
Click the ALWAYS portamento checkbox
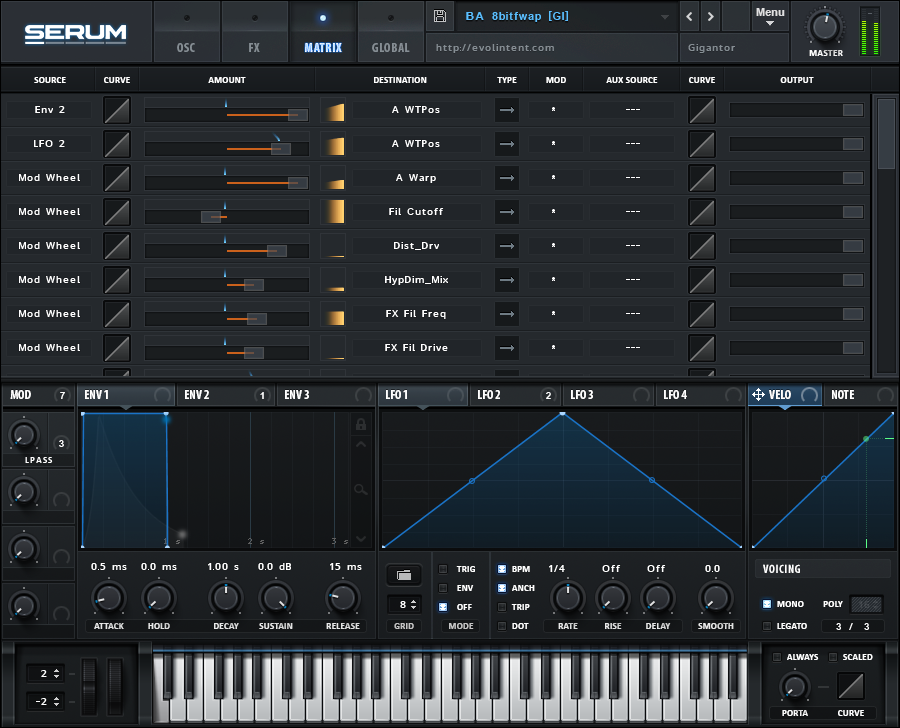pos(777,657)
